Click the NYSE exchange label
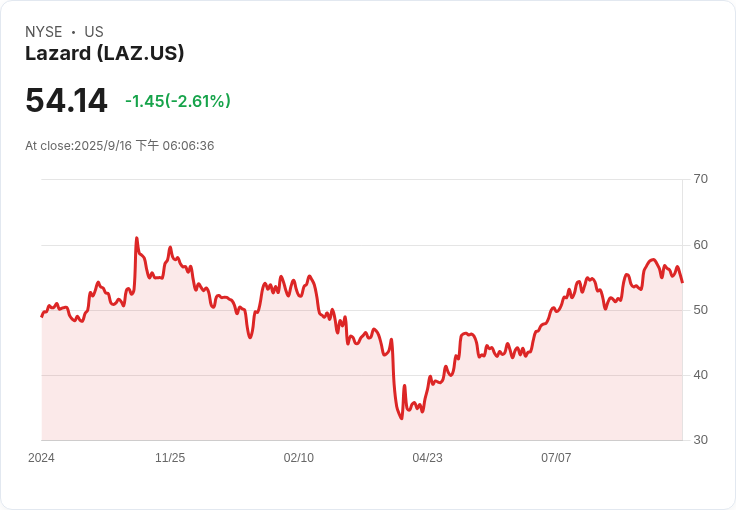This screenshot has width=736, height=510. coord(44,32)
